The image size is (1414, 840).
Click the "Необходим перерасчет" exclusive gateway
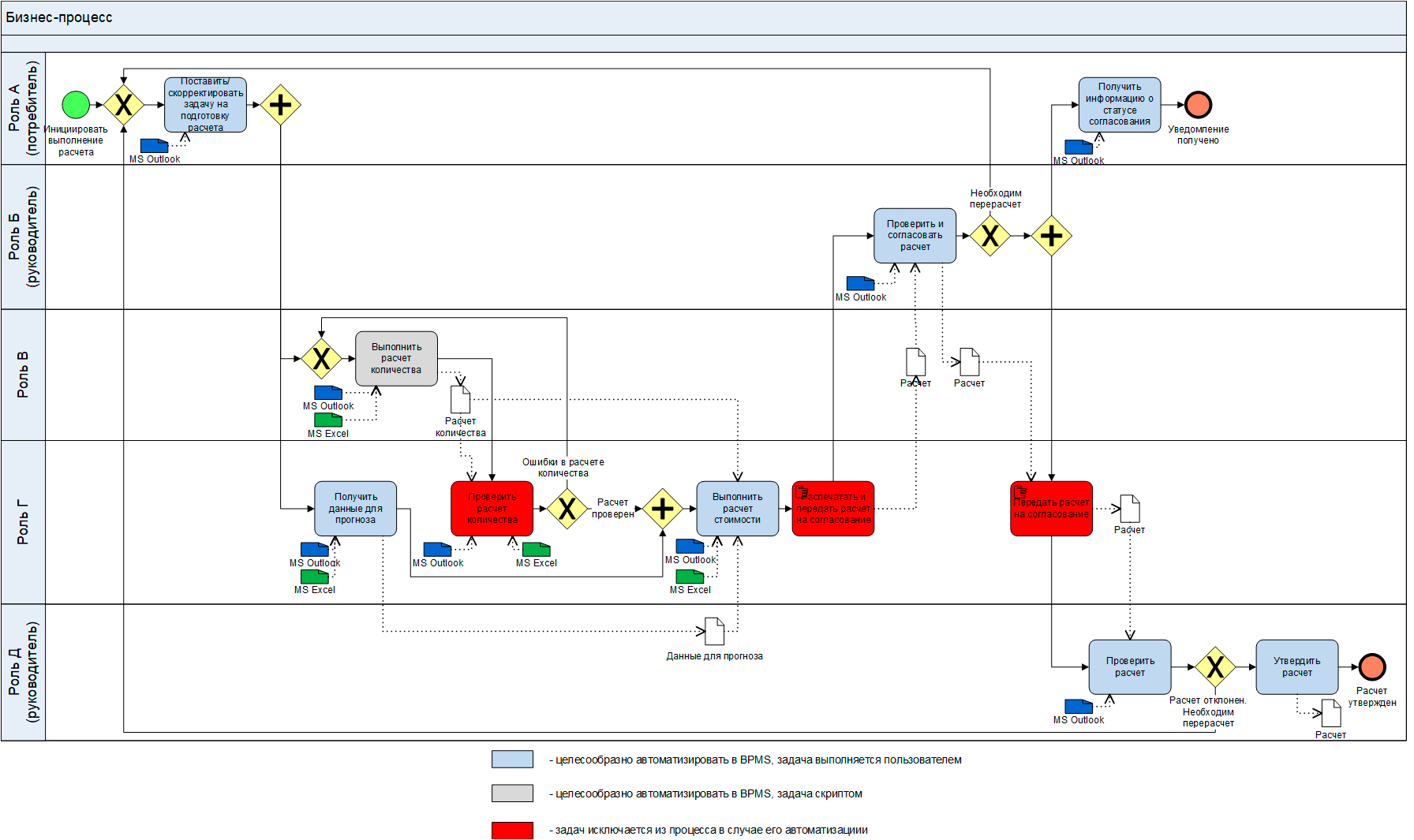click(989, 236)
